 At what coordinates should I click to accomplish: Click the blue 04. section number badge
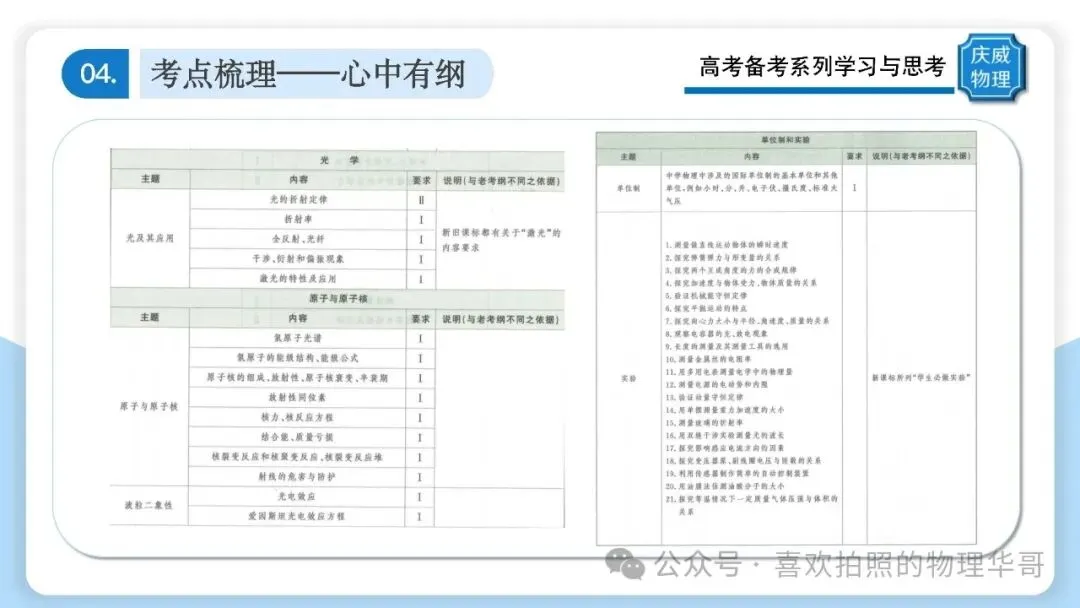pos(95,74)
